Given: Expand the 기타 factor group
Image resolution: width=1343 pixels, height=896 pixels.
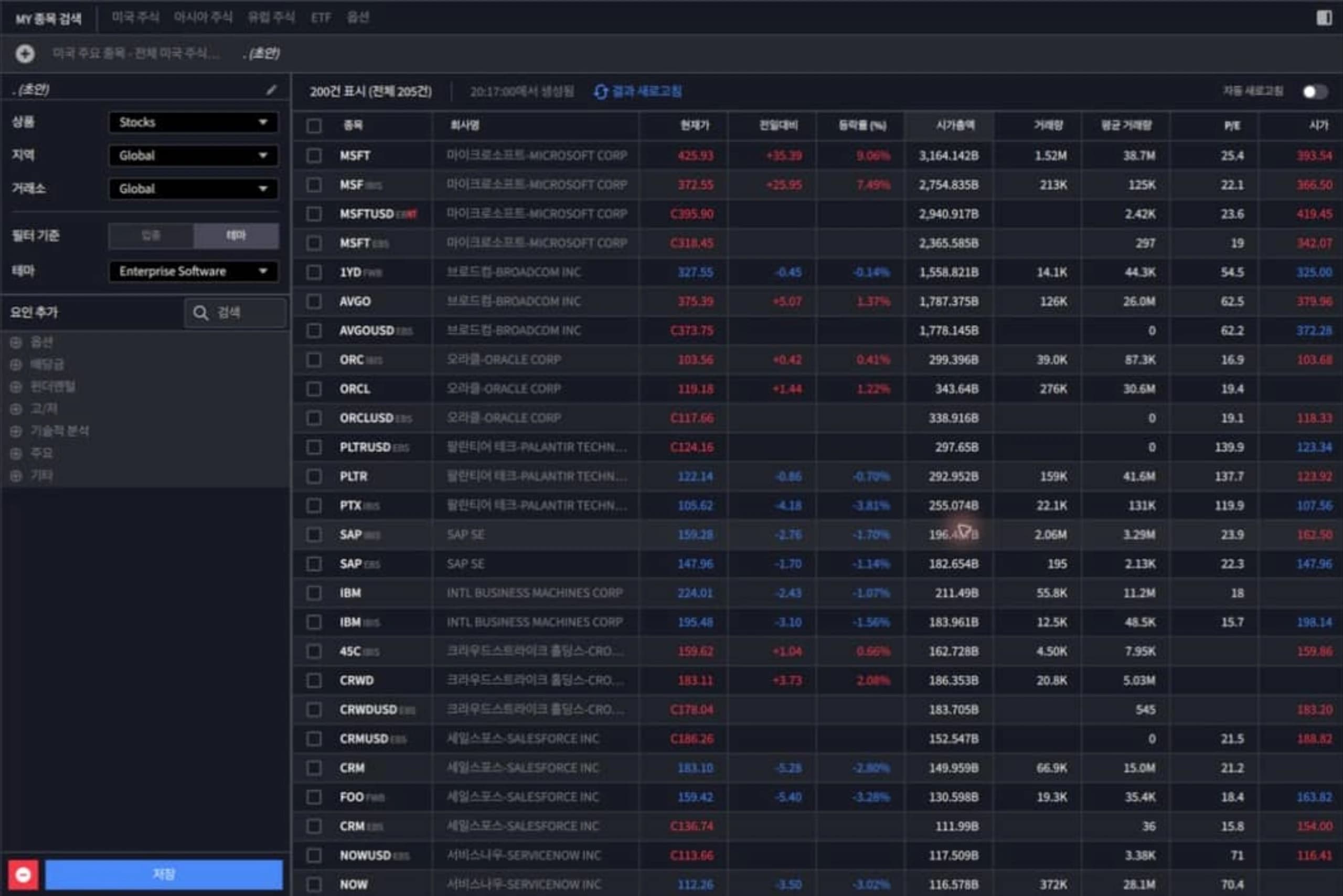Looking at the screenshot, I should pos(16,476).
